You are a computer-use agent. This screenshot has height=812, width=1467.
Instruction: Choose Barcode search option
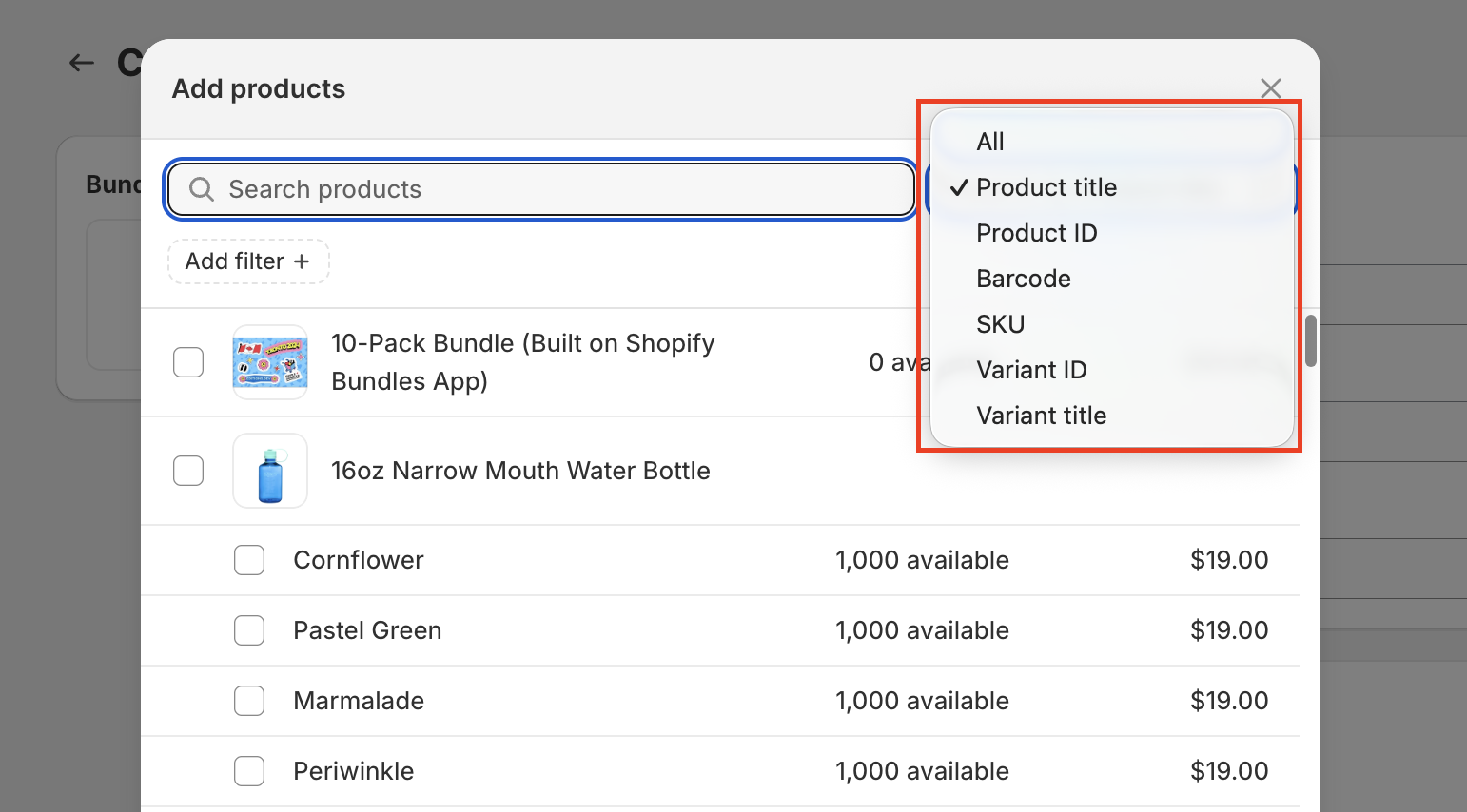pos(1024,279)
